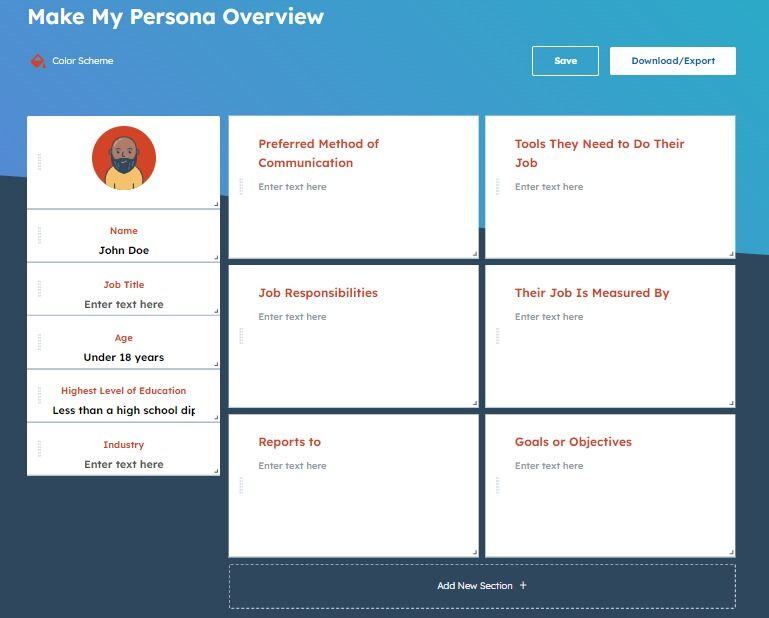Open the Highest Level of Education selection
Screen dimensions: 769x618
coord(124,410)
